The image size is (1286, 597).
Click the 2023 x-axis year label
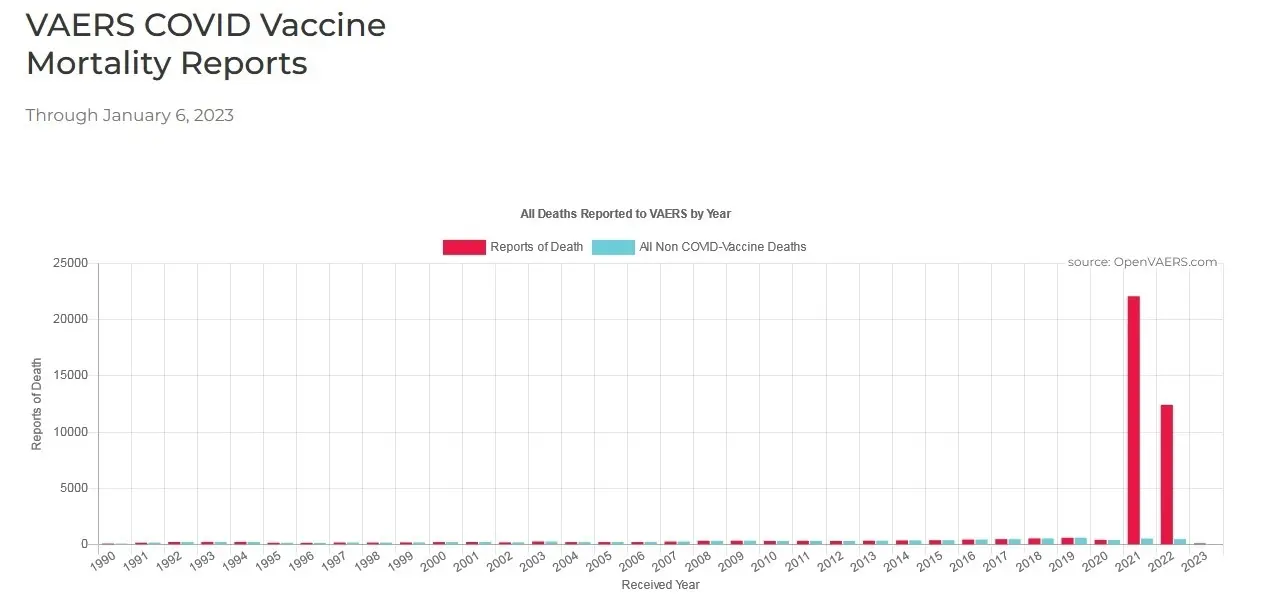pyautogui.click(x=1194, y=562)
